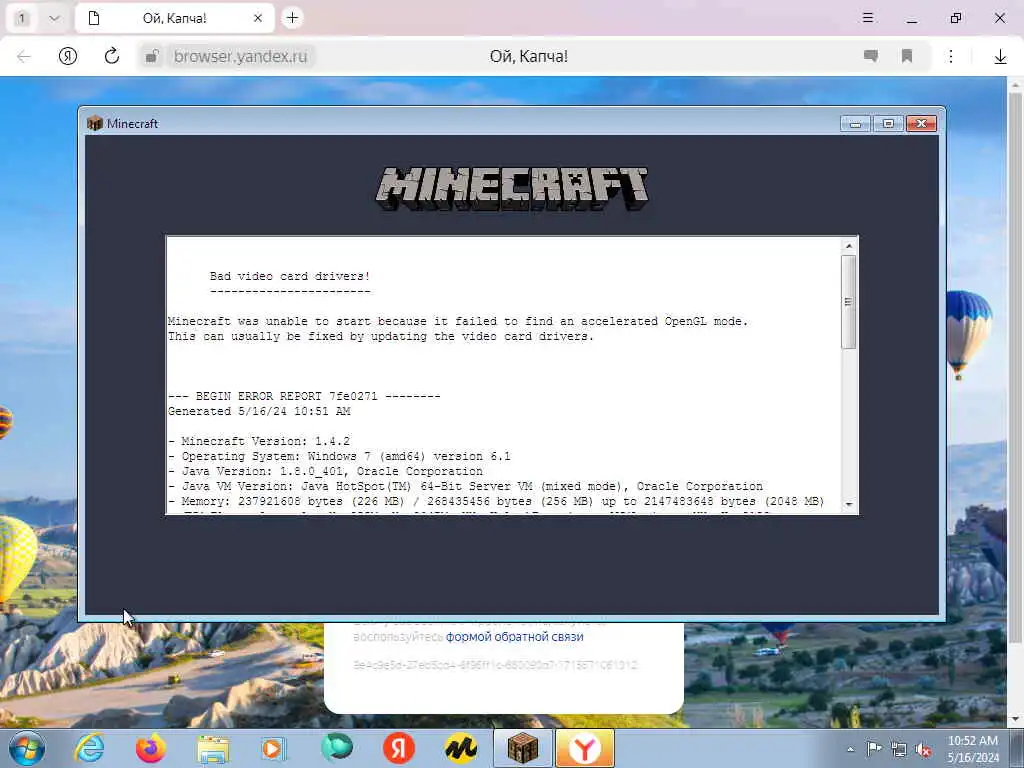Go back with the browser arrow
This screenshot has width=1024, height=768.
pyautogui.click(x=24, y=56)
